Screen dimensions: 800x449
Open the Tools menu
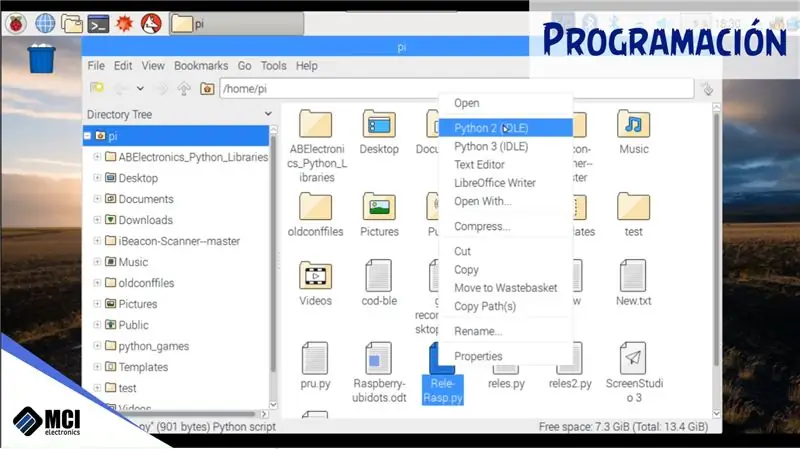pos(273,66)
